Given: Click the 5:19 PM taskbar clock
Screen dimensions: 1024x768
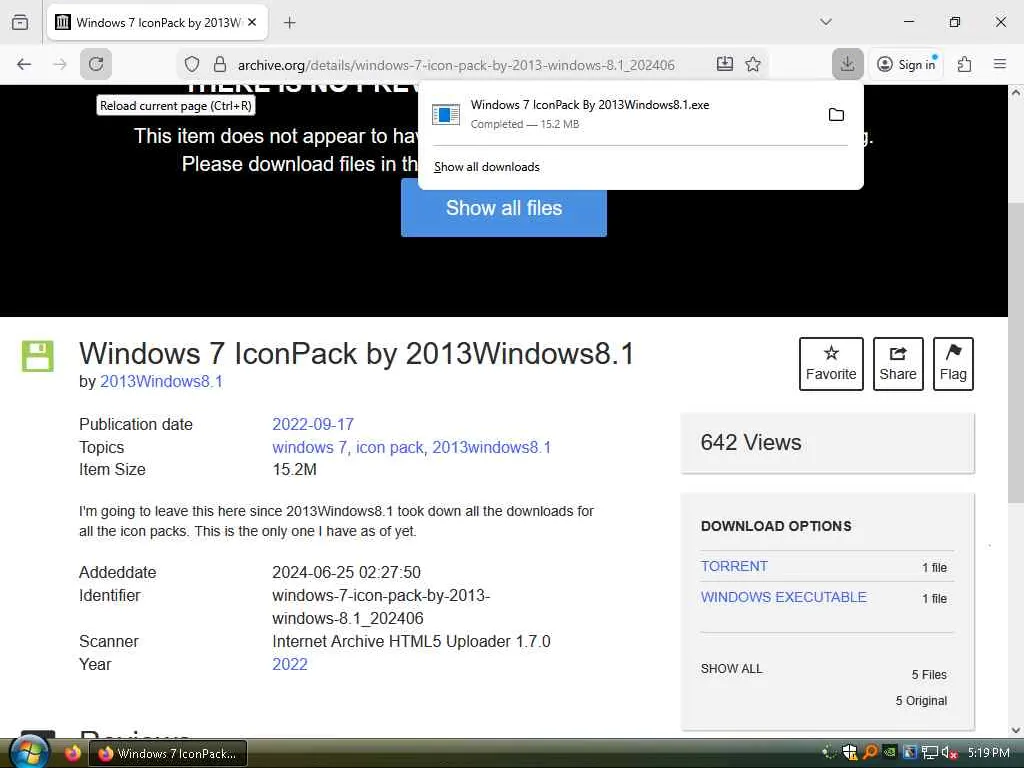Looking at the screenshot, I should [x=989, y=753].
